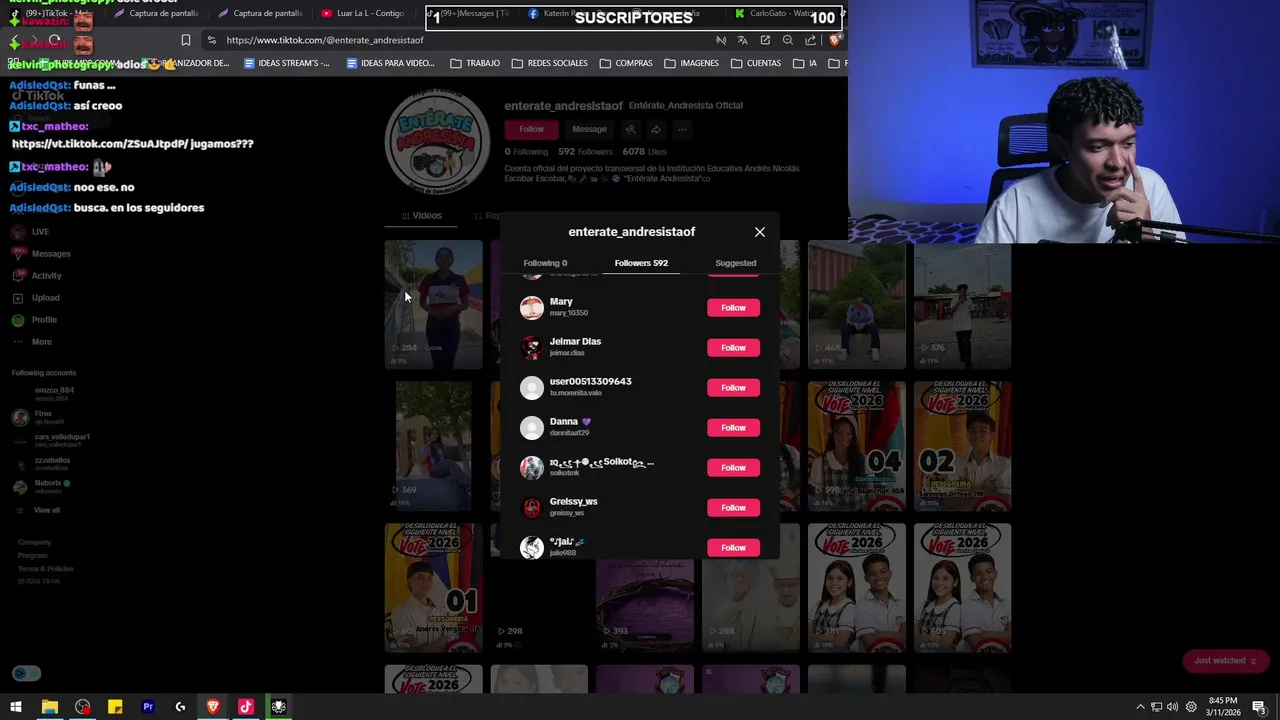Viewport: 1280px width, 720px height.
Task: Open the TikTok taskbar icon
Action: 246,707
